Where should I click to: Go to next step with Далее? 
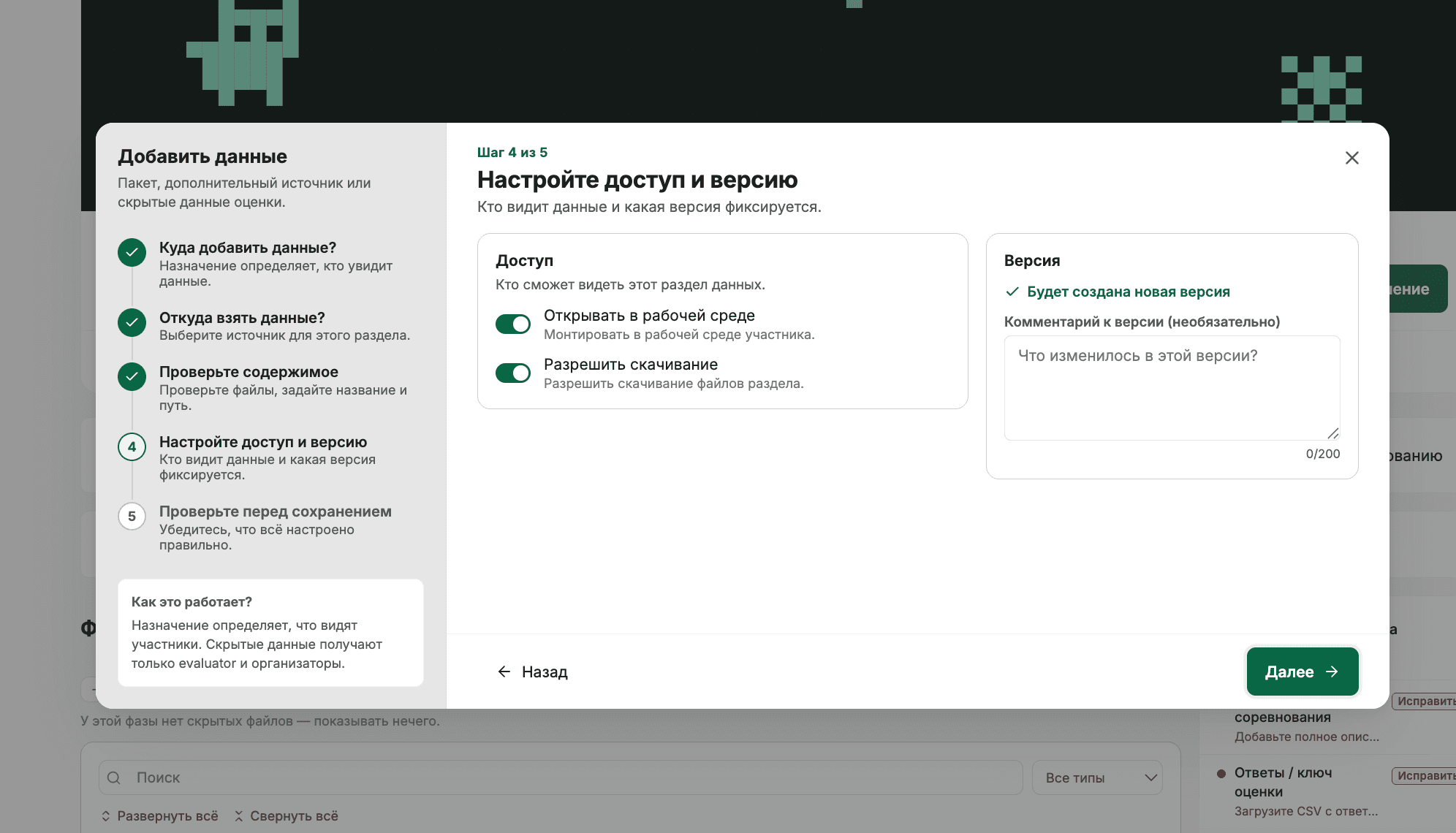[x=1302, y=672]
